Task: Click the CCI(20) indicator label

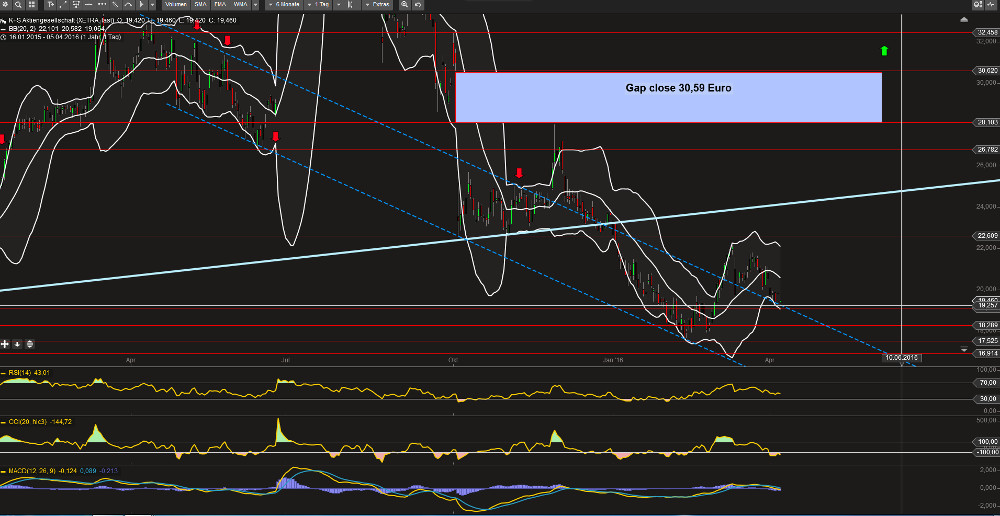Action: [x=27, y=422]
